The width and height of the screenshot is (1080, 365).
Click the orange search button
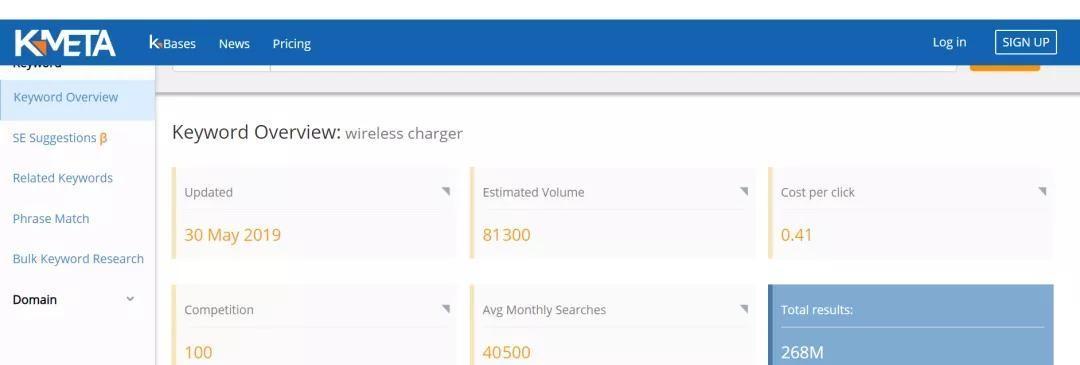[x=1005, y=67]
